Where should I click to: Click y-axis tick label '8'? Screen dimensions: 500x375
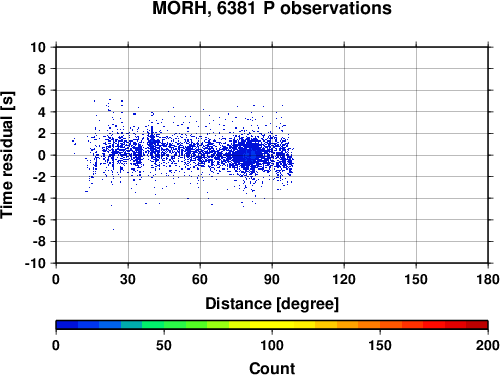(42, 69)
